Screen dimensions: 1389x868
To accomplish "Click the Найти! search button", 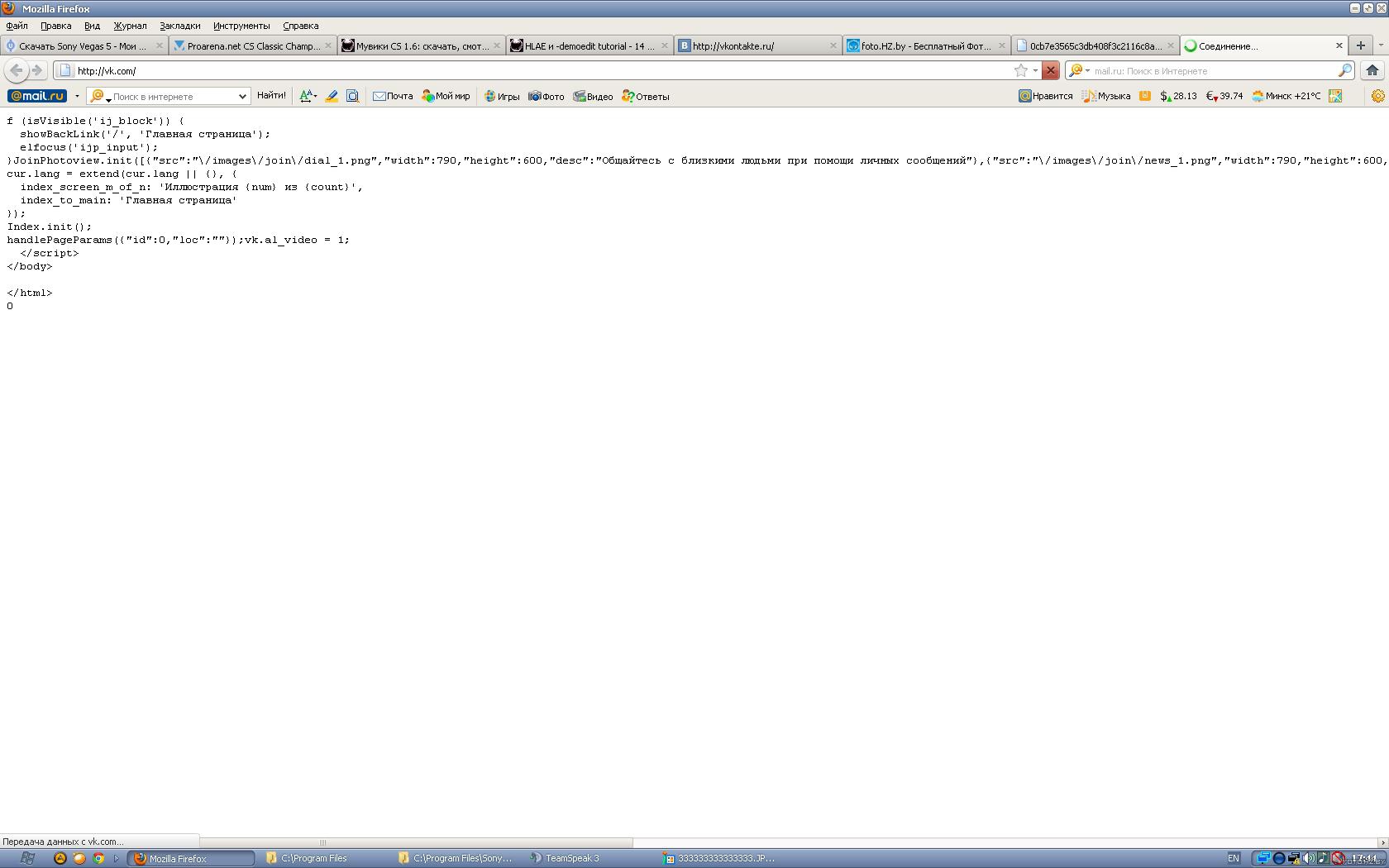I will tap(271, 96).
